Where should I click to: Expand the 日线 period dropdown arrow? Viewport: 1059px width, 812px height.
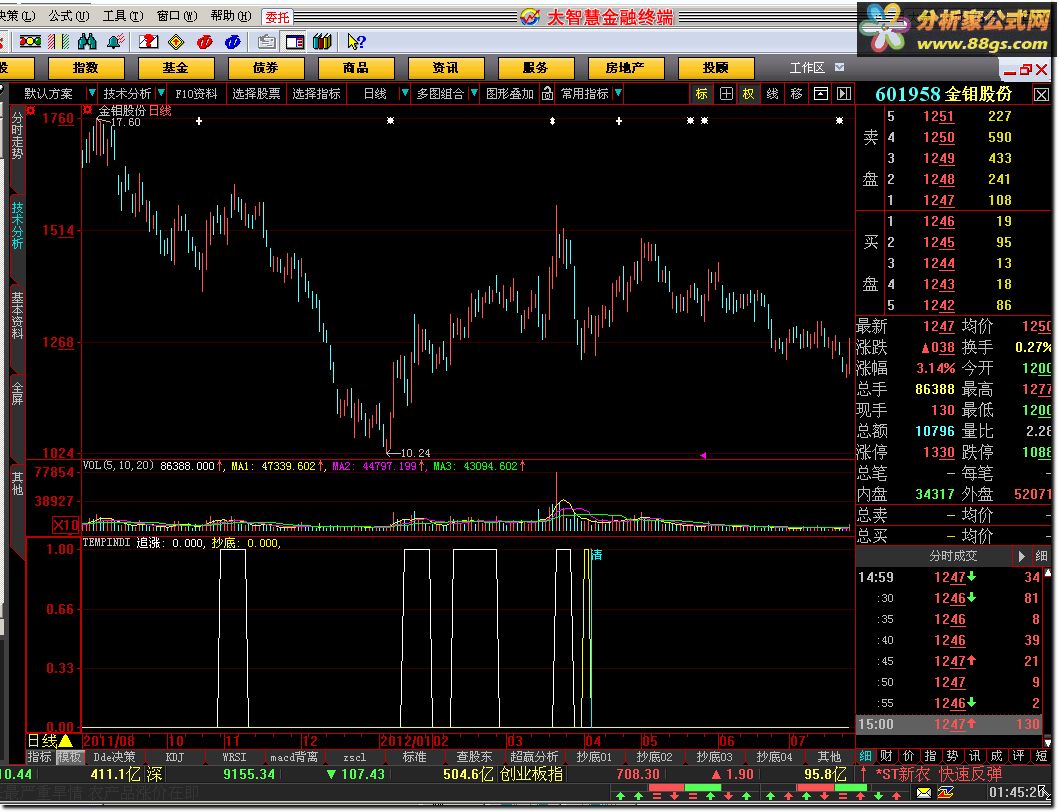[405, 93]
